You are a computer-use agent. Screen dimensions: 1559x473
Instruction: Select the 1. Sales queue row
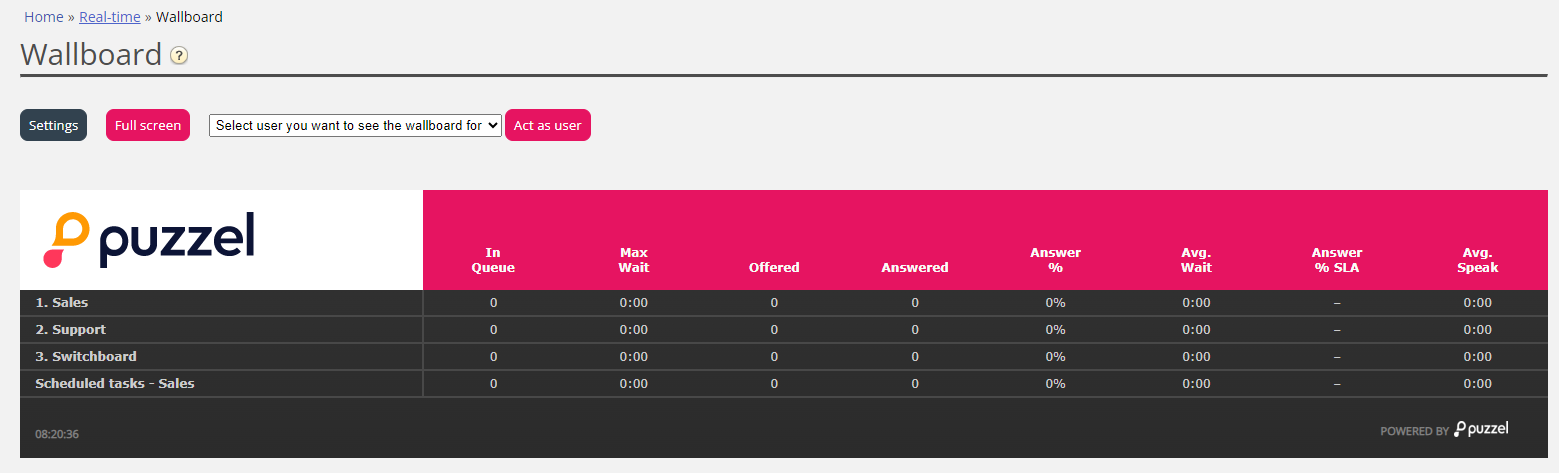pos(62,303)
